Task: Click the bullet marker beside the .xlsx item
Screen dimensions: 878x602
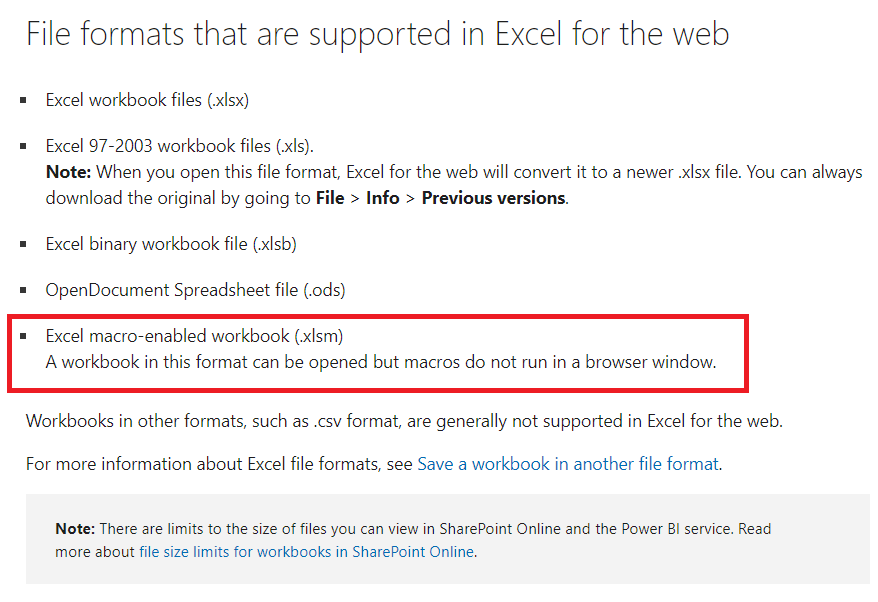Action: [24, 101]
